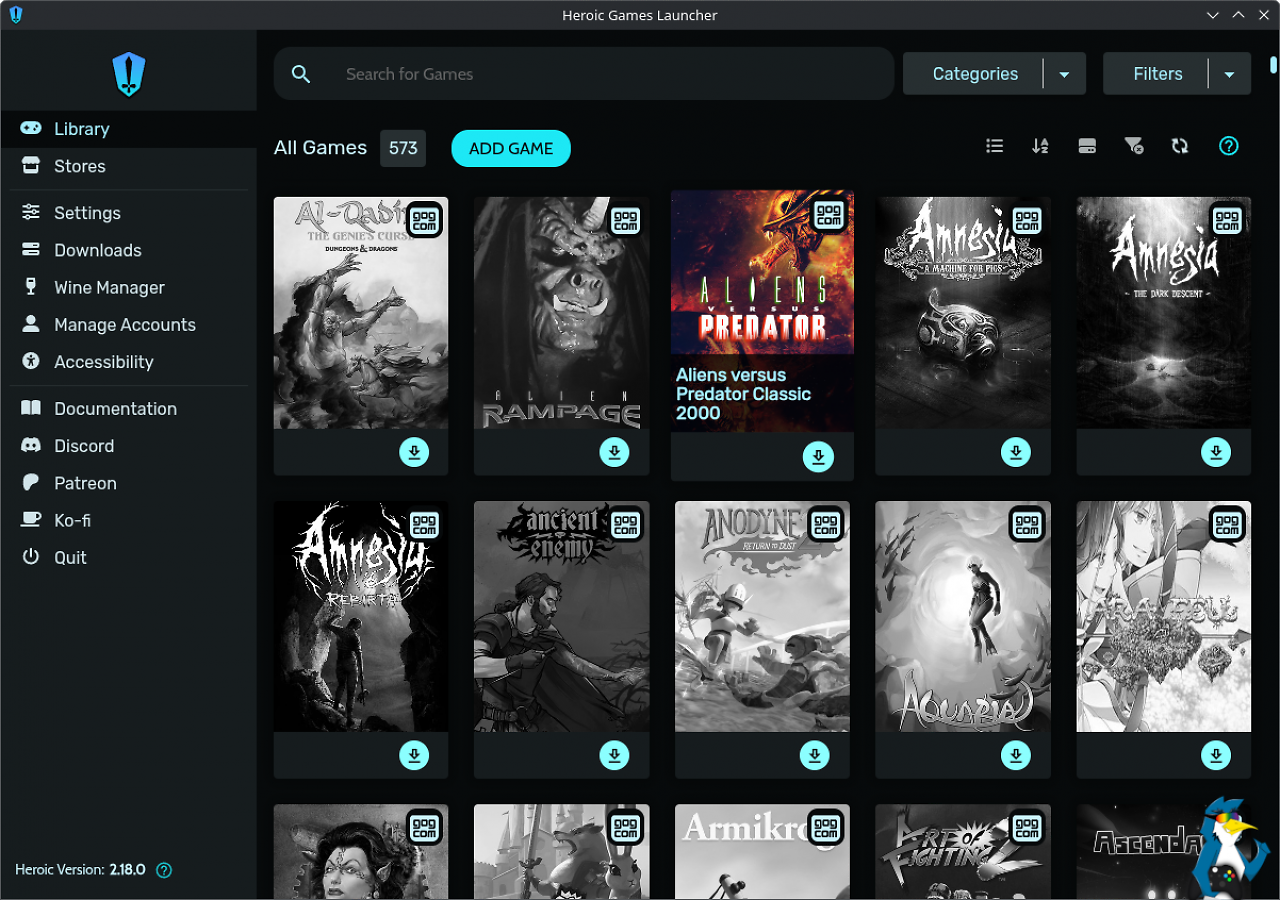The width and height of the screenshot is (1280, 900).
Task: Select the Aliens versus Predator cover
Action: coord(762,311)
